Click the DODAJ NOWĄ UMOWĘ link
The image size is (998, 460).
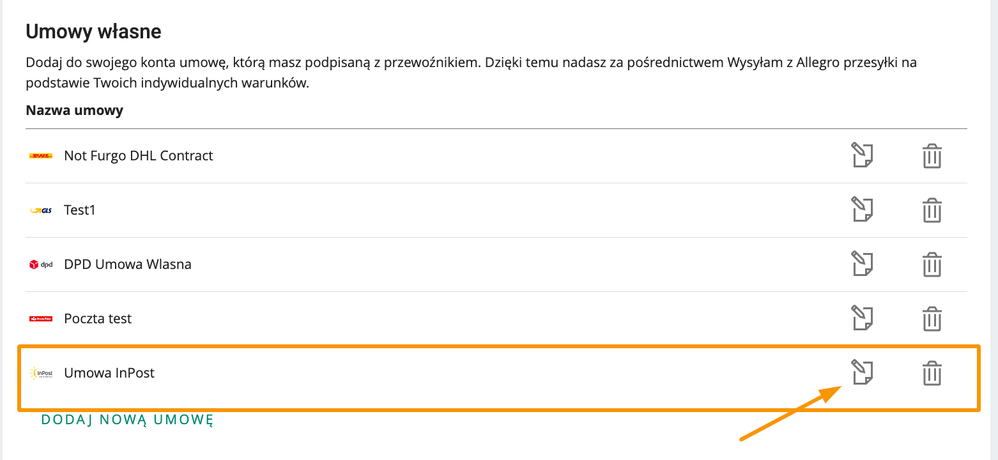(x=127, y=420)
